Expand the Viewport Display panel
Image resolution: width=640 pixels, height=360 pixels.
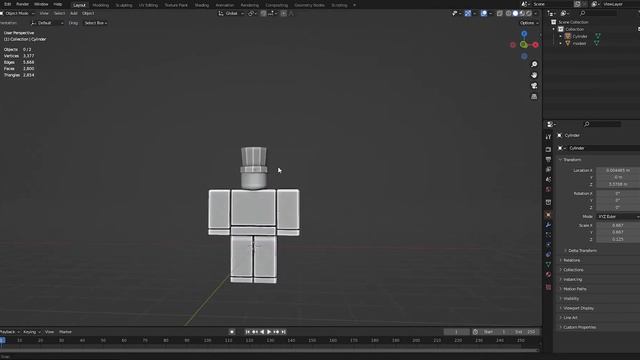pos(578,308)
